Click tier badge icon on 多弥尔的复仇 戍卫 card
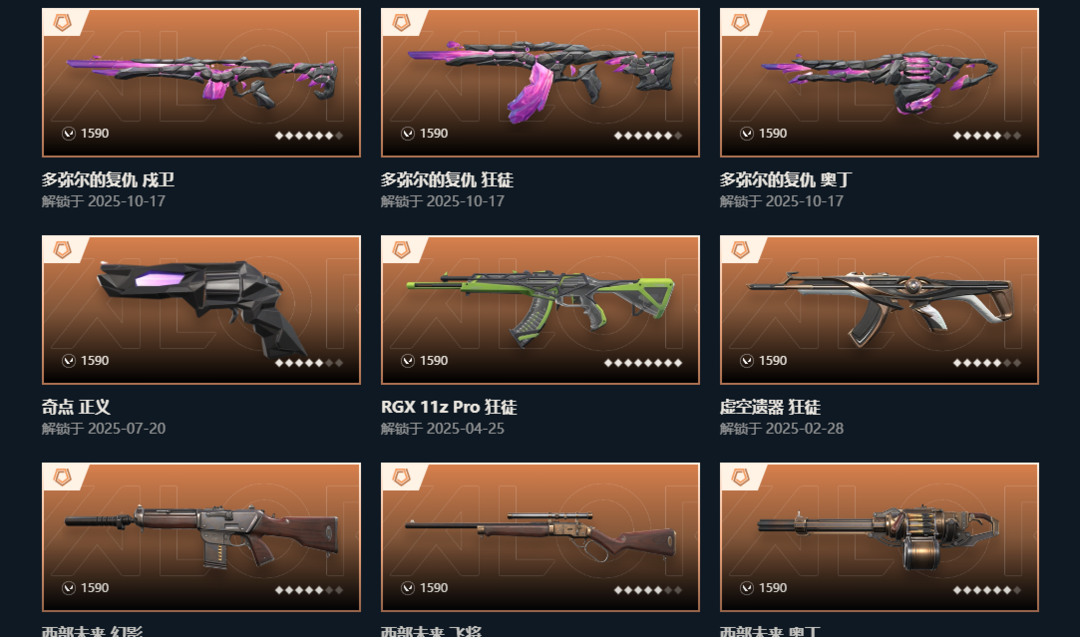Viewport: 1080px width, 637px height. (63, 23)
